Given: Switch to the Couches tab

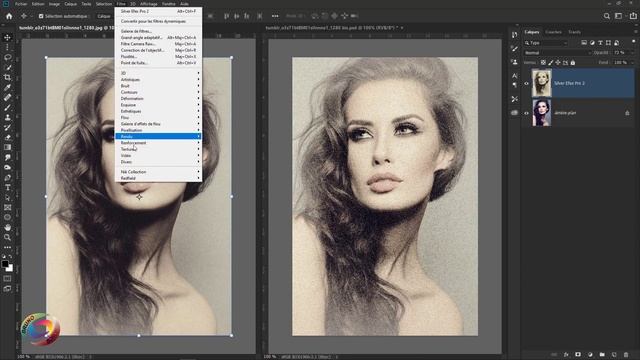Looking at the screenshot, I should 553,32.
